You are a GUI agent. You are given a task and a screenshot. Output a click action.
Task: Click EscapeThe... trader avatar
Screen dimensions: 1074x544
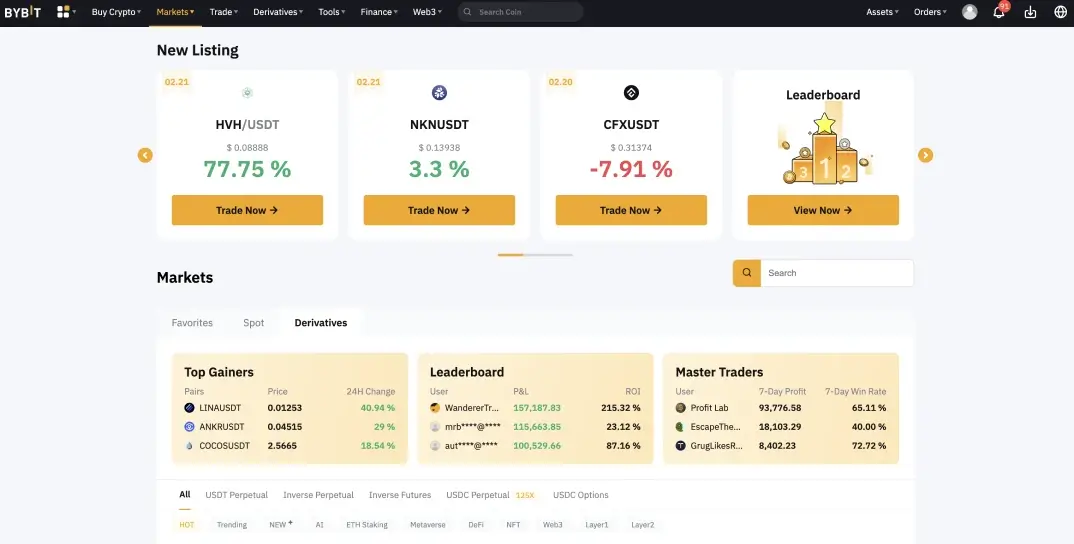pyautogui.click(x=681, y=427)
